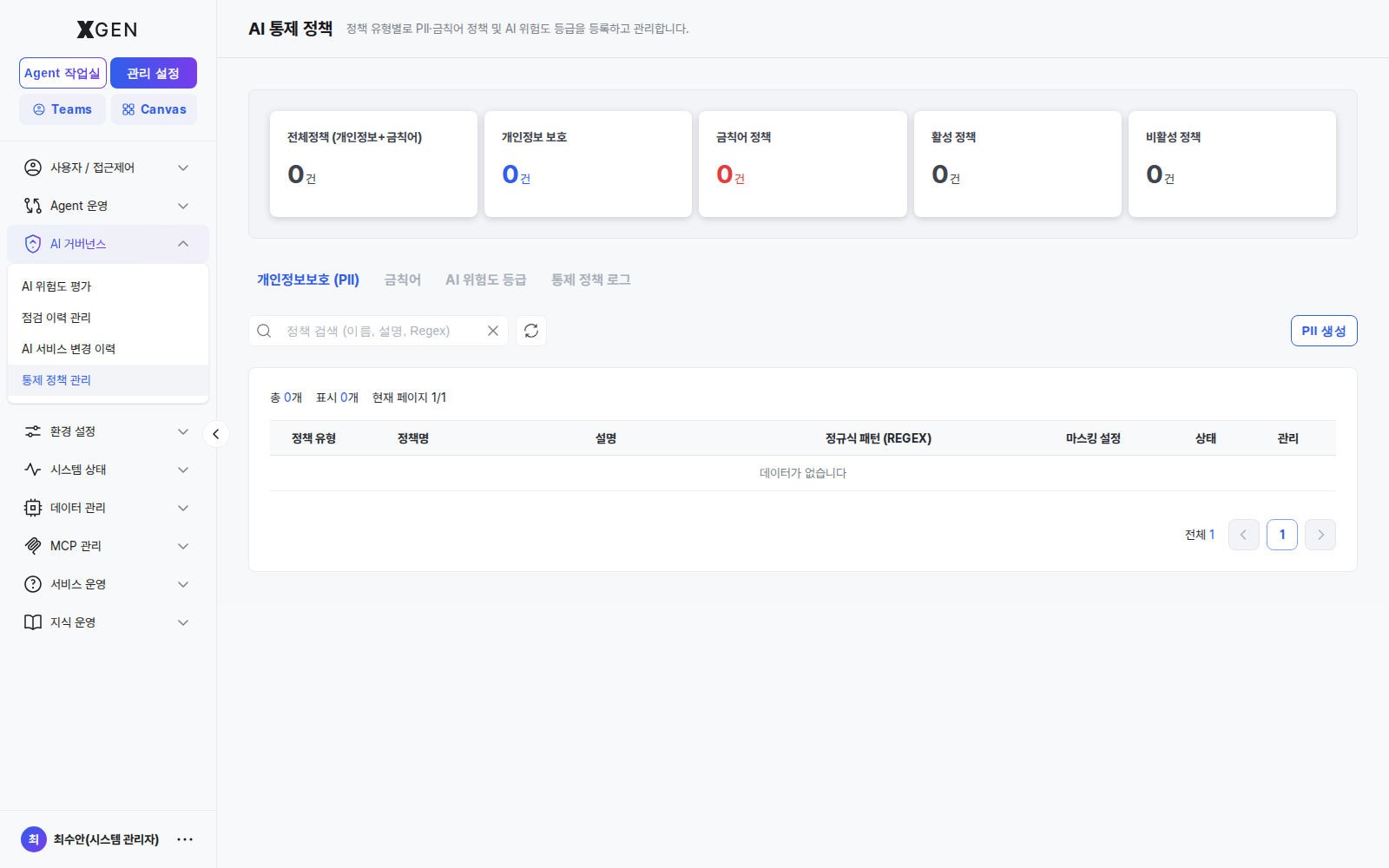This screenshot has width=1389, height=868.
Task: Expand the 환경 설정 chevron
Action: 183,431
